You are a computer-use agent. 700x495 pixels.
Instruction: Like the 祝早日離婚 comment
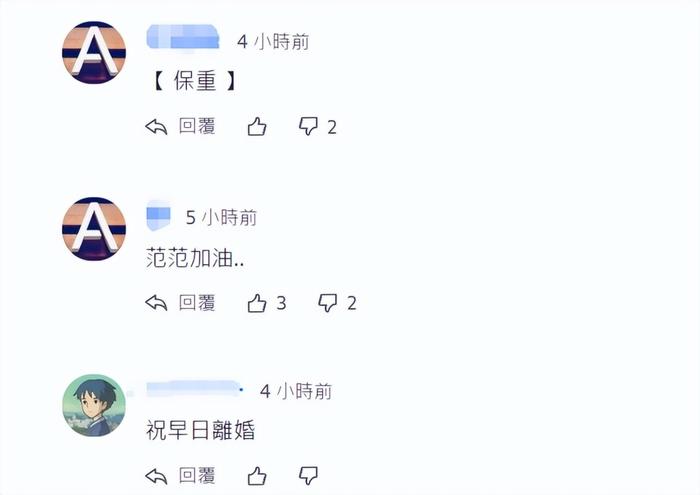click(257, 476)
